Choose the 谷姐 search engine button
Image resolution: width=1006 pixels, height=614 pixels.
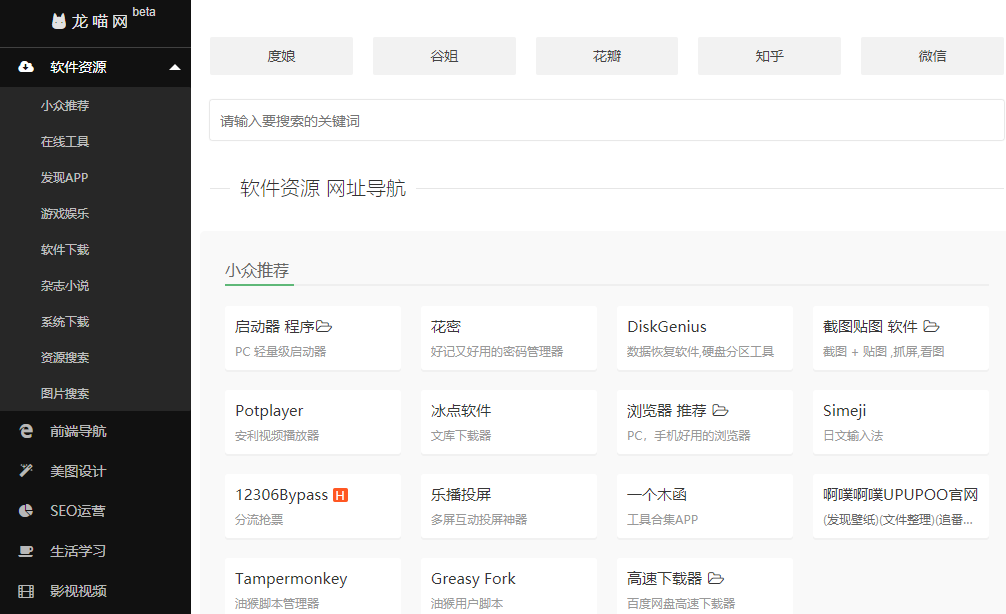click(x=444, y=56)
